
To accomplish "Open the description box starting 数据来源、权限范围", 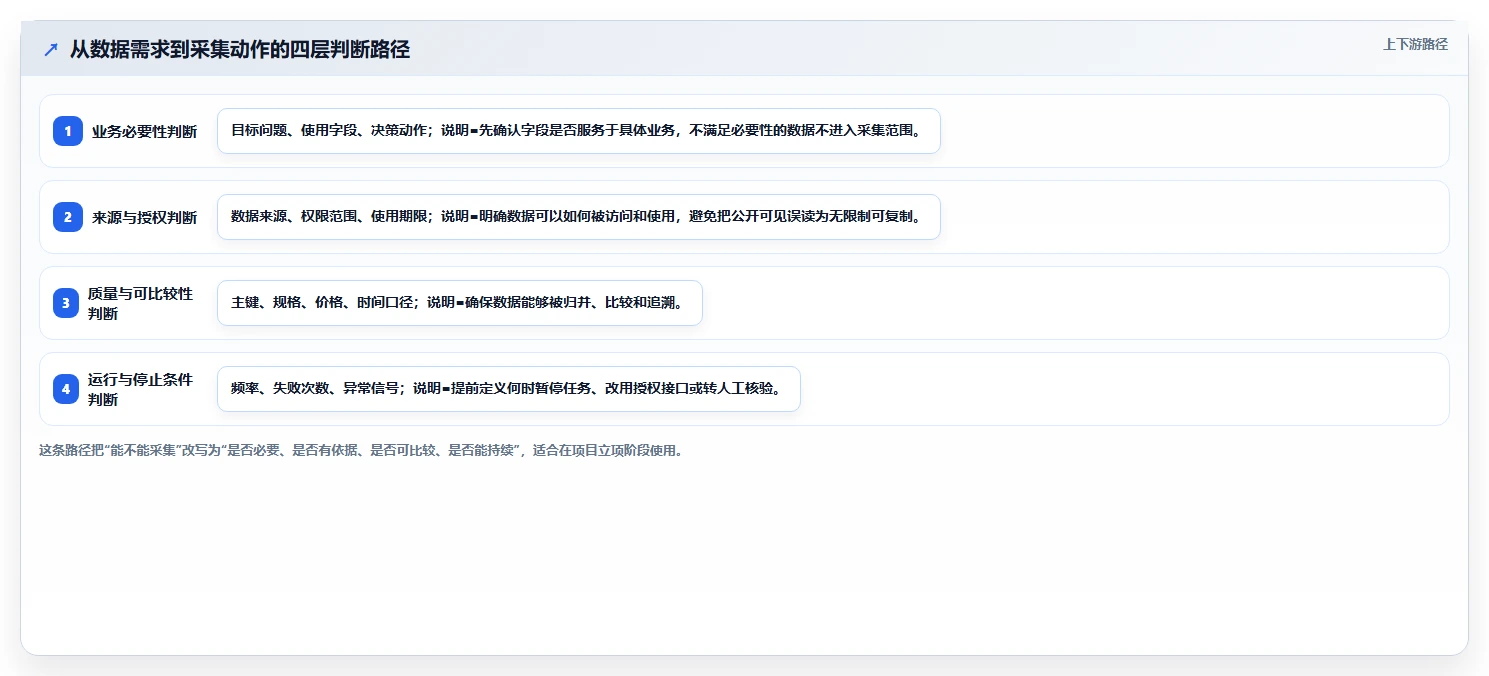I will 579,217.
